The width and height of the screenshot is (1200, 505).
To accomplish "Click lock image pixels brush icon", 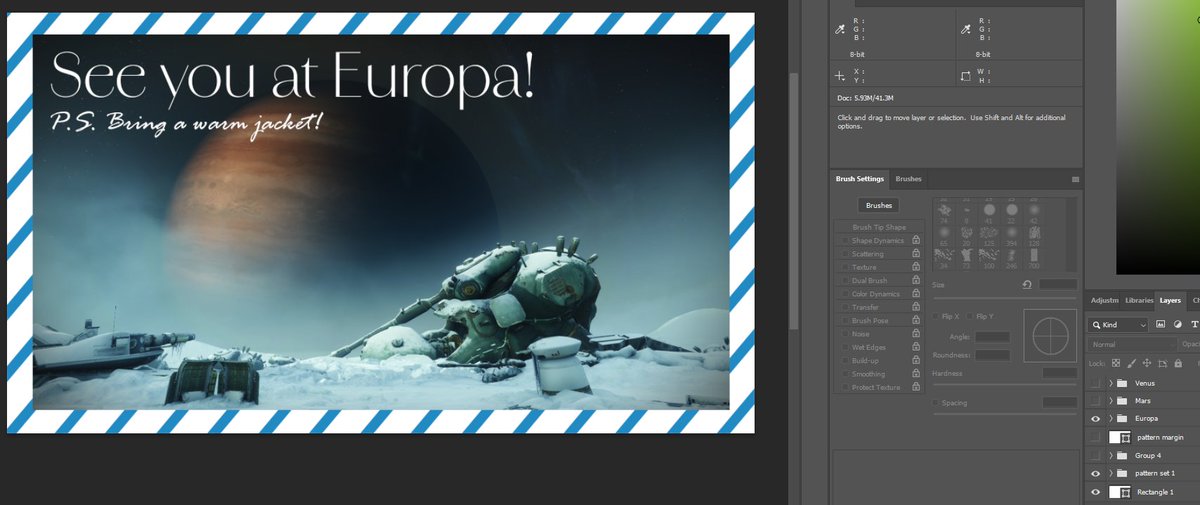I will coord(1132,363).
